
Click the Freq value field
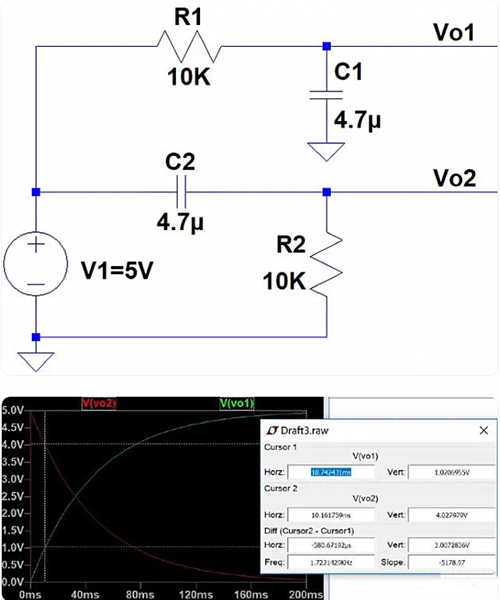click(x=331, y=562)
